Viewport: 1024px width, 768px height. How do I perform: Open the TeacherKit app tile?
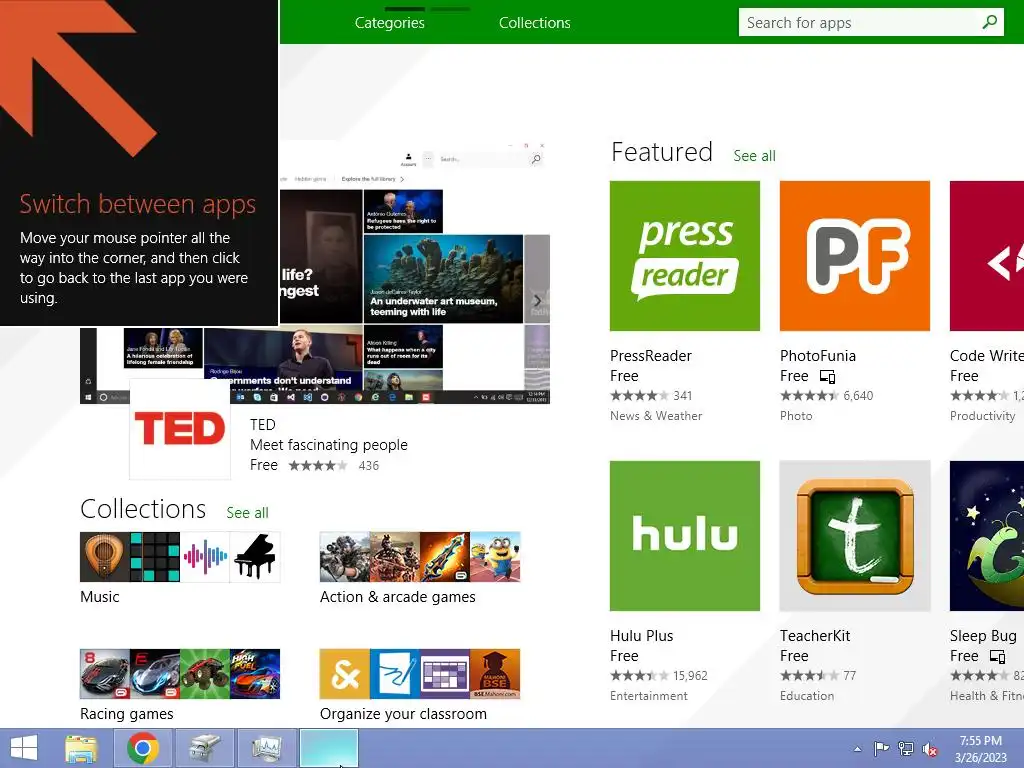(854, 536)
